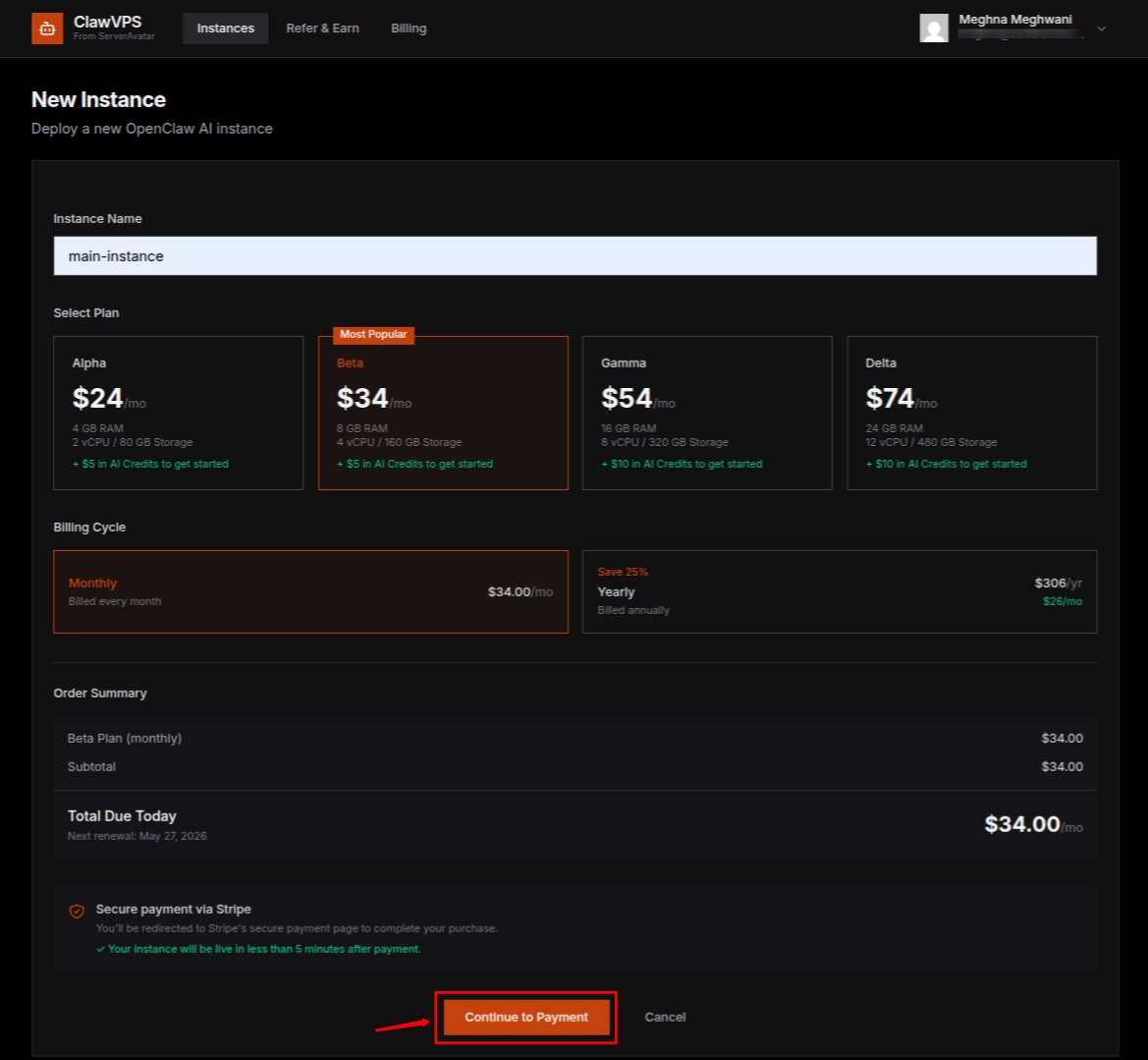
Task: Click the $26/mo yearly price text
Action: point(1063,600)
